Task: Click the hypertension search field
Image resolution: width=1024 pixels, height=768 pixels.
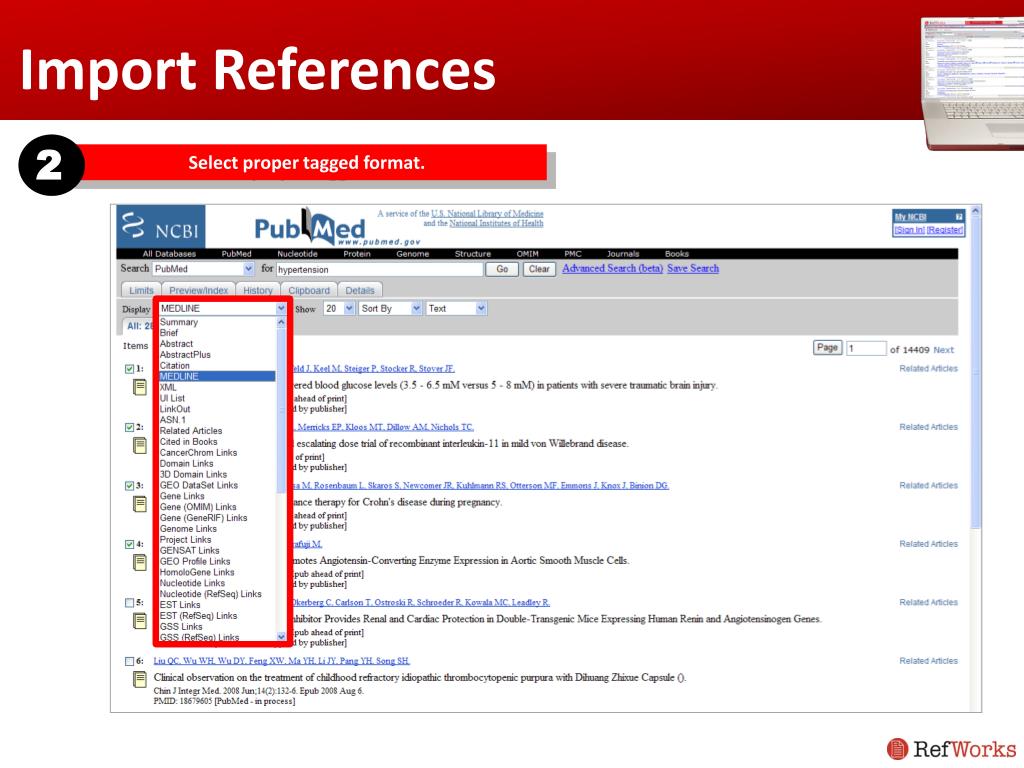Action: [x=379, y=269]
